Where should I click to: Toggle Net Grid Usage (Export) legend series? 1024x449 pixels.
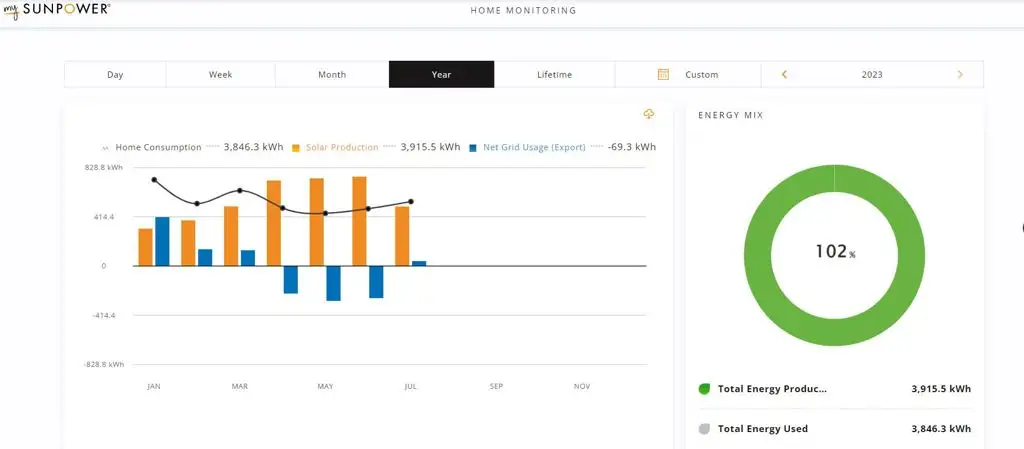(534, 147)
